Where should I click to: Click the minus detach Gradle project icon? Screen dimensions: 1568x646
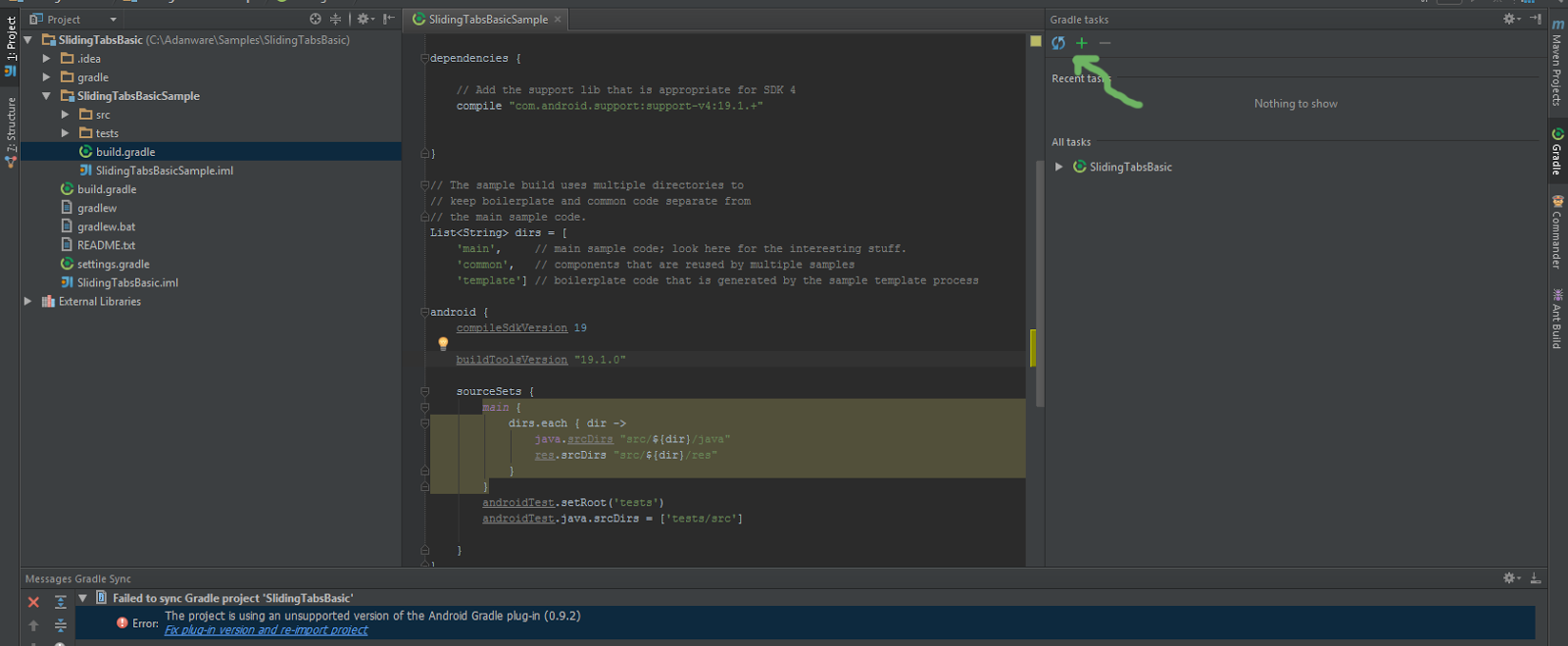[1105, 43]
